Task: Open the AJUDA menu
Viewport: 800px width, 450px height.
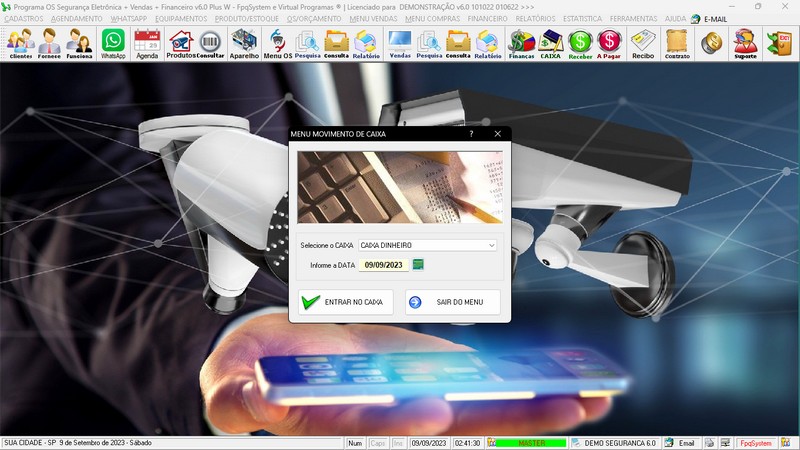Action: click(x=675, y=19)
